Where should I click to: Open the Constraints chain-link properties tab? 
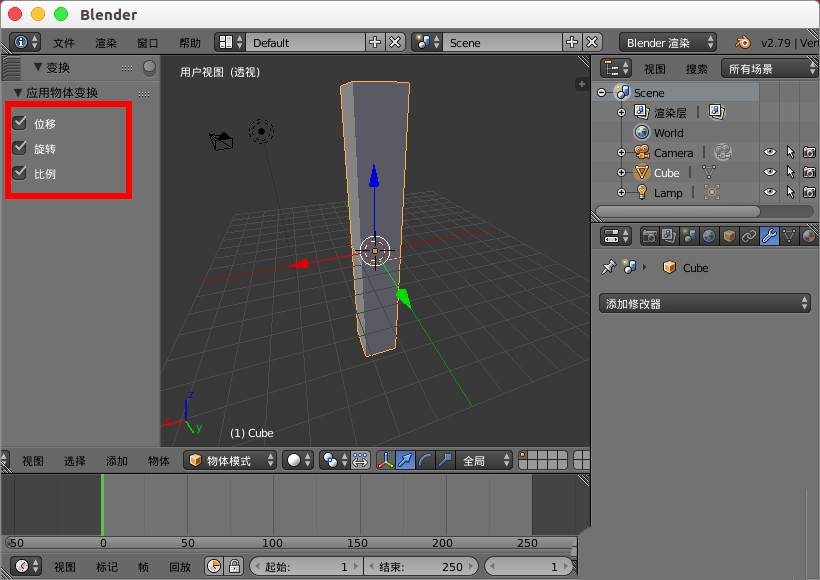pyautogui.click(x=749, y=237)
